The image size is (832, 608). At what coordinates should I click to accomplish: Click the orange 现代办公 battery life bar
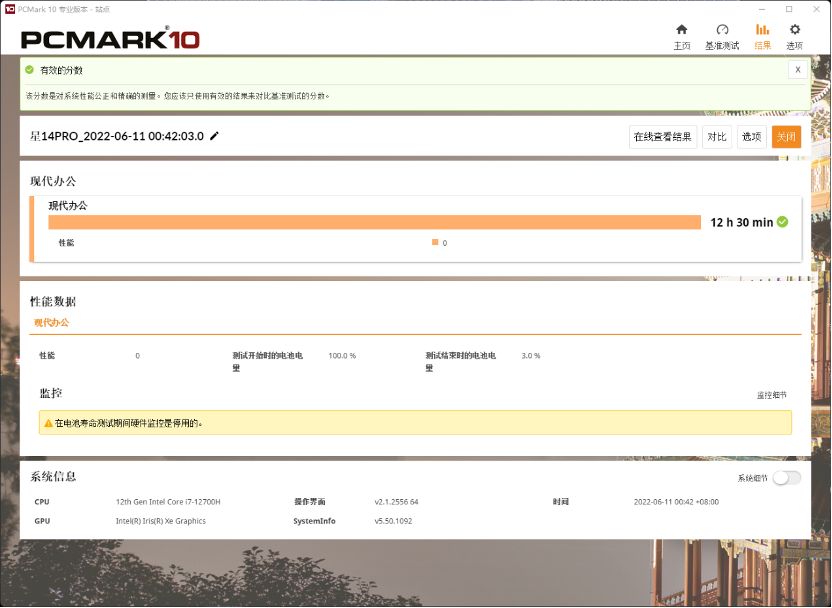tap(375, 222)
